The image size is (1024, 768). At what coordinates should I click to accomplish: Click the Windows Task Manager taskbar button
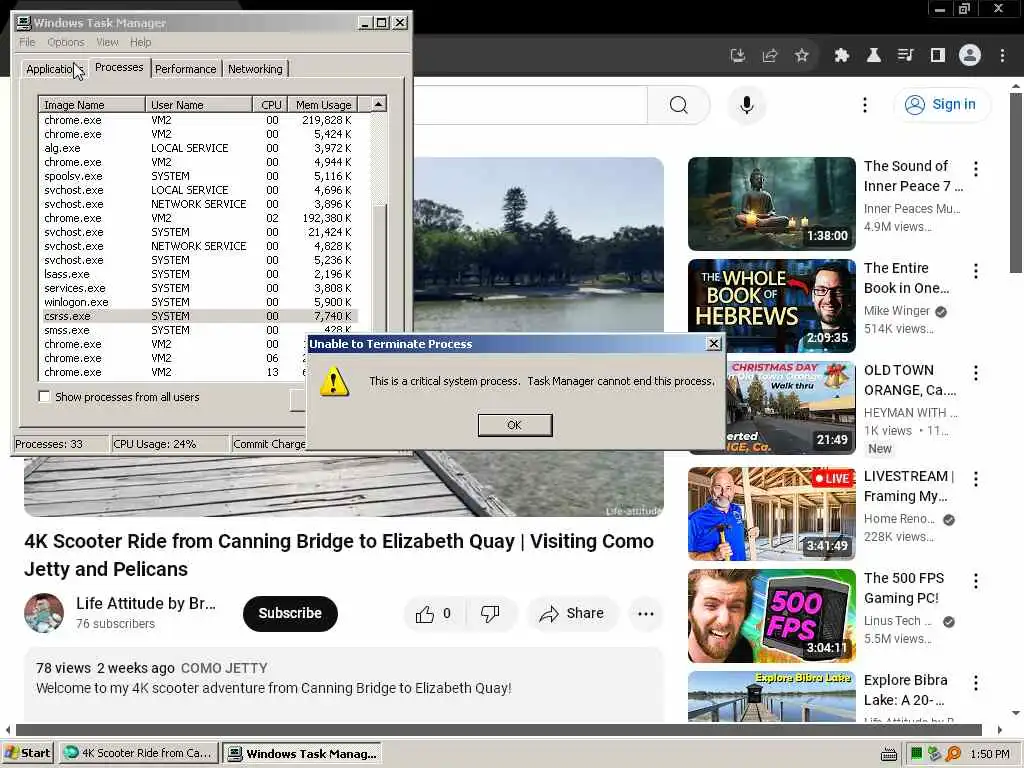[x=302, y=754]
